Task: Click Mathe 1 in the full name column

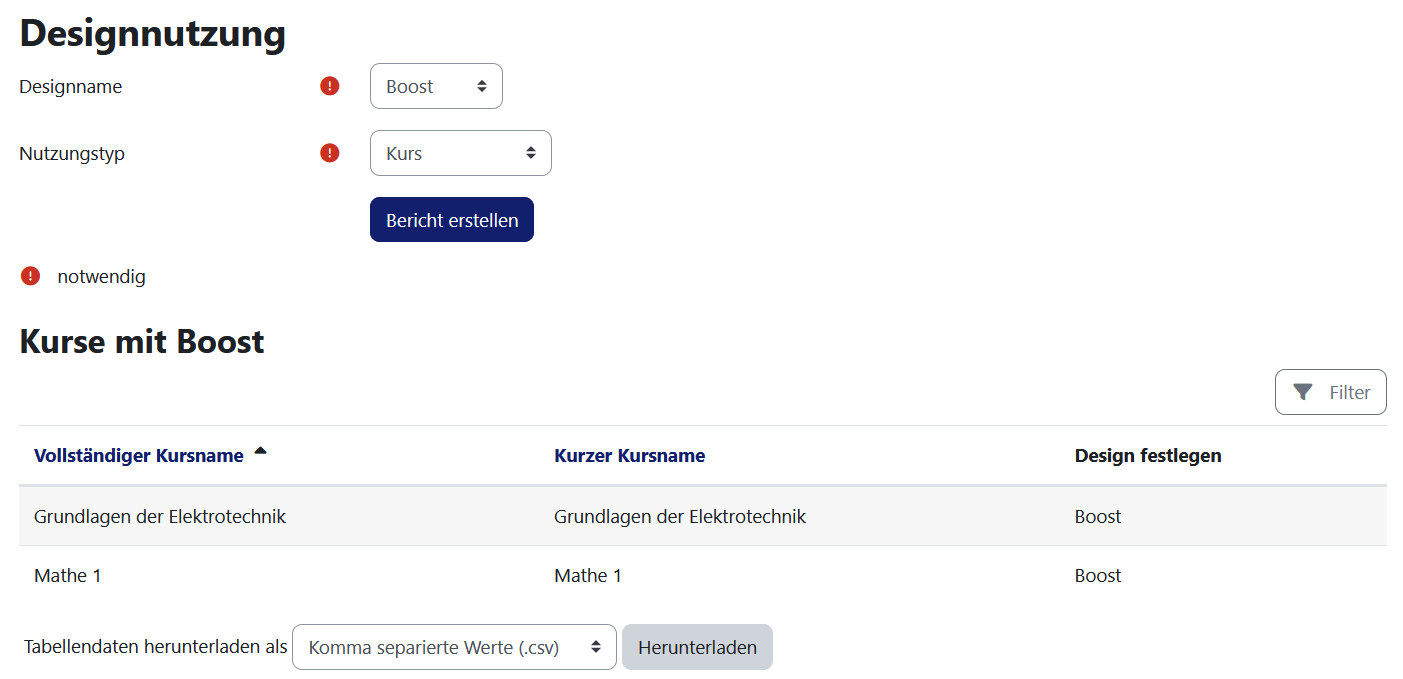Action: [68, 576]
